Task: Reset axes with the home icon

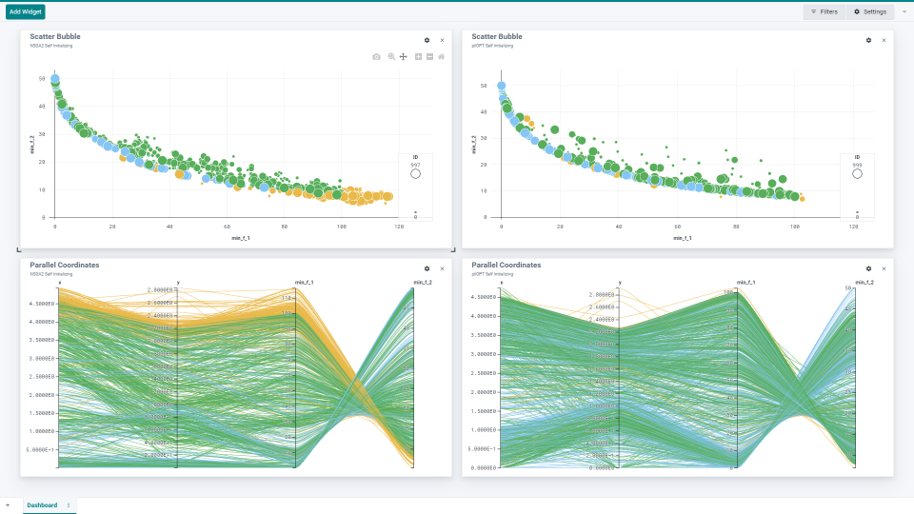Action: [441, 57]
